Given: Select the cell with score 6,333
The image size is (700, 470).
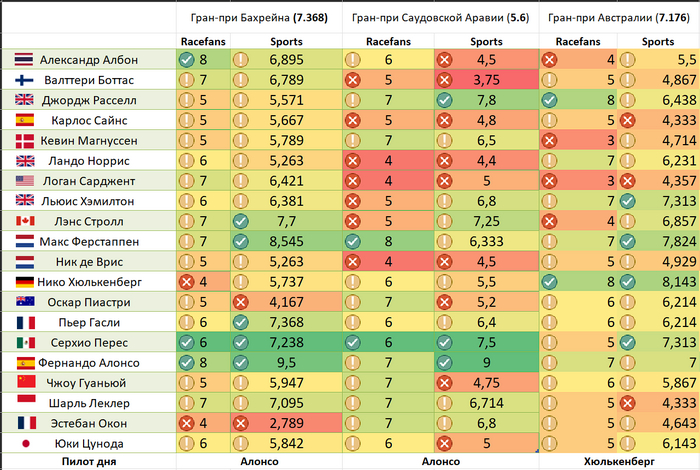Looking at the screenshot, I should click(486, 241).
